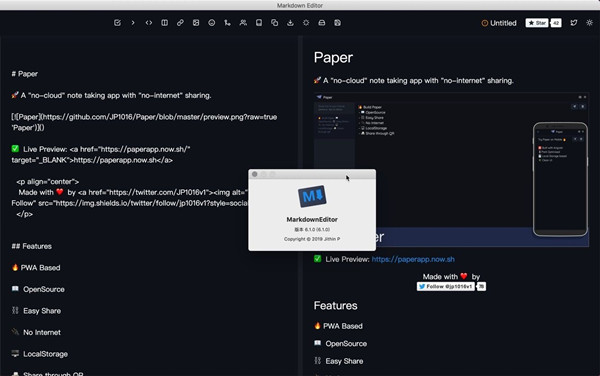The height and width of the screenshot is (376, 600).
Task: Open the emoji picker smiley icon
Action: tap(212, 23)
